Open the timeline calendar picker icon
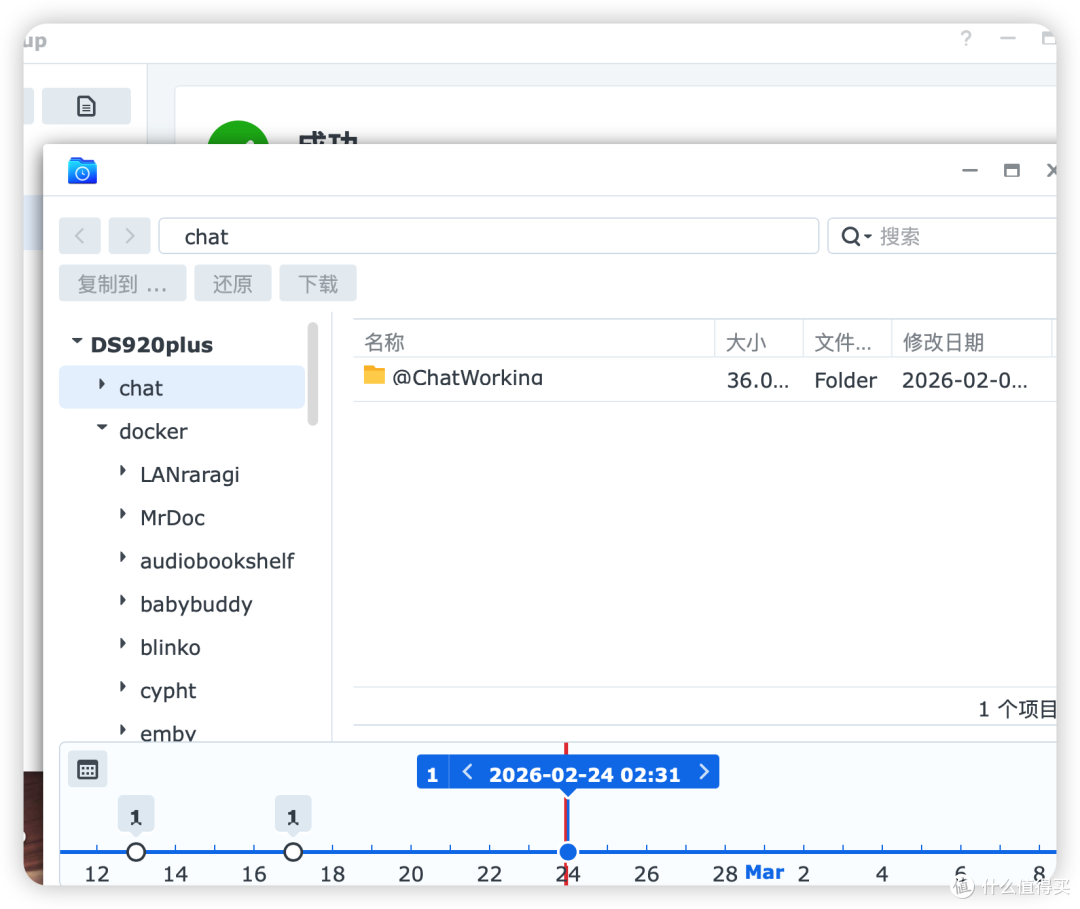The width and height of the screenshot is (1080, 909). click(87, 769)
